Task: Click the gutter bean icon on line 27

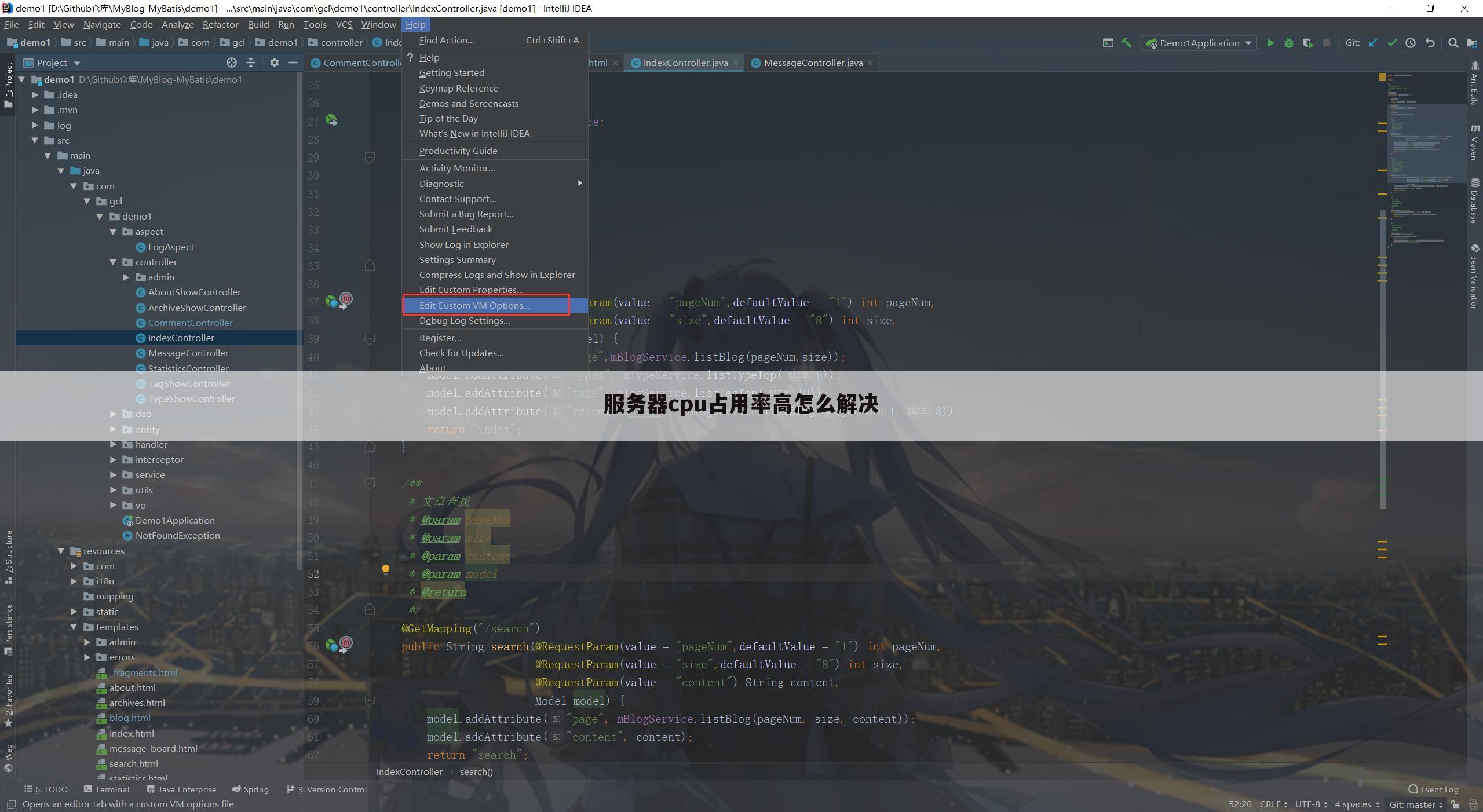Action: 331,120
